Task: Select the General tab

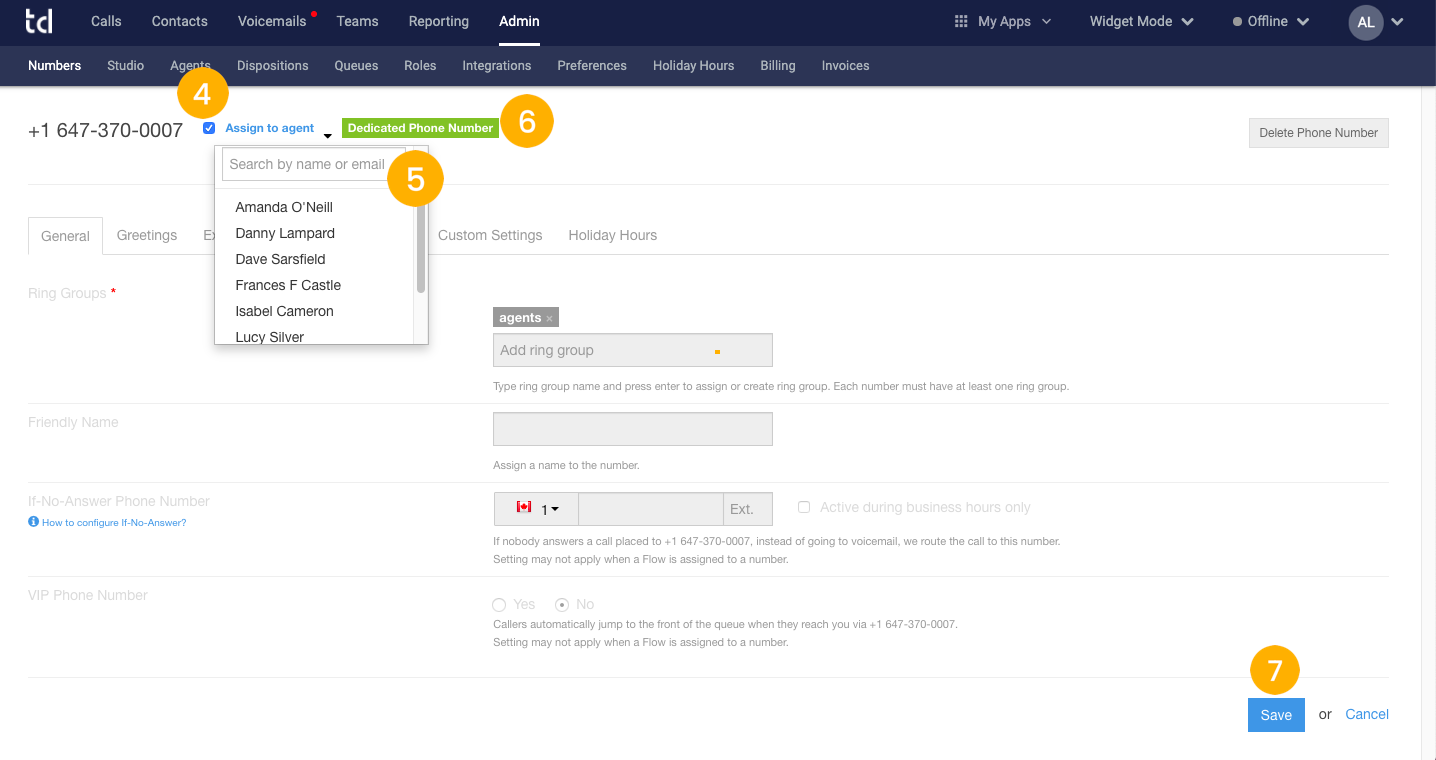Action: pyautogui.click(x=65, y=236)
